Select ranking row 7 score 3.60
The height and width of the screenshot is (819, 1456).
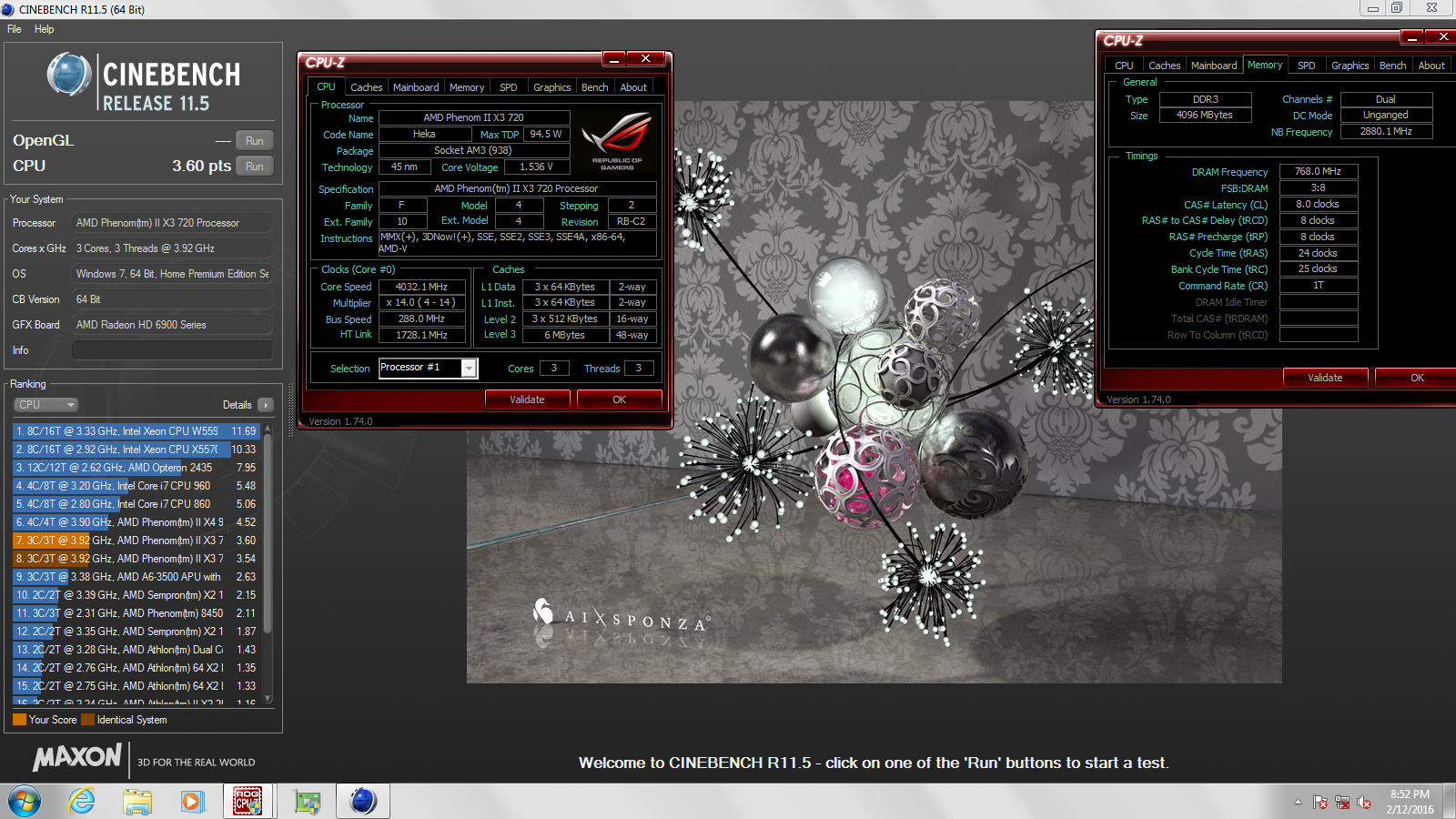[136, 541]
